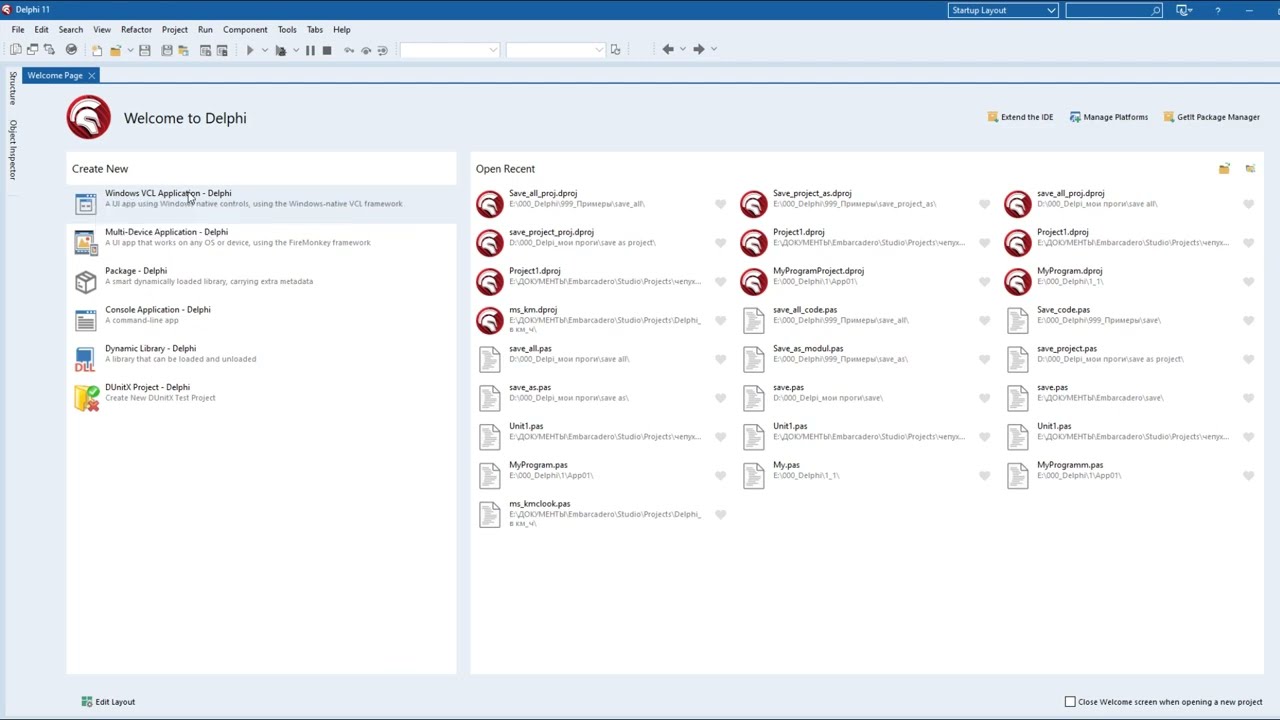Click the question mark help icon in title bar
Viewport: 1280px width, 720px height.
click(1217, 10)
